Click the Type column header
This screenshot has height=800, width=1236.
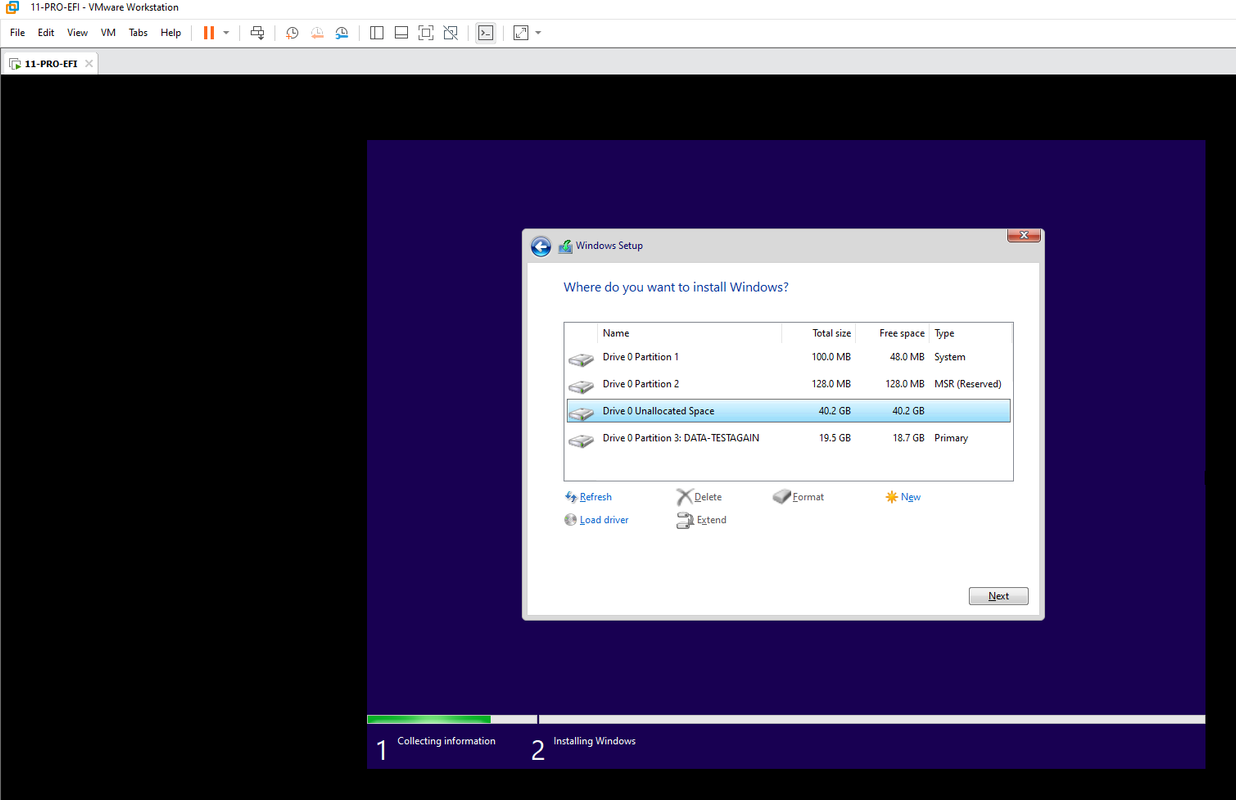pyautogui.click(x=970, y=333)
